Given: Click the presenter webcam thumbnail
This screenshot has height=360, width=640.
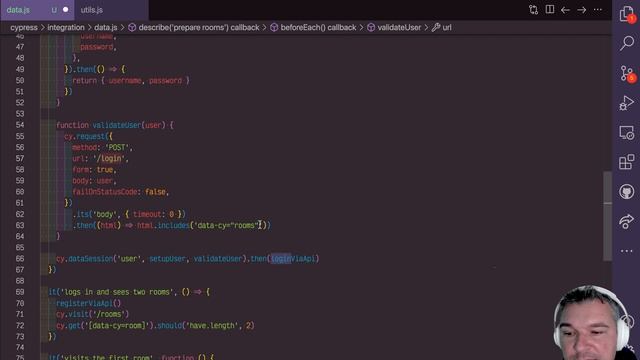Looking at the screenshot, I should point(591,322).
